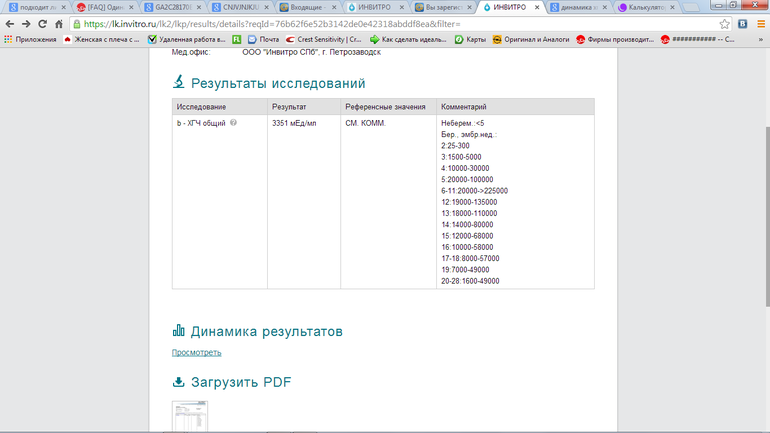Reload the current page

43,24
